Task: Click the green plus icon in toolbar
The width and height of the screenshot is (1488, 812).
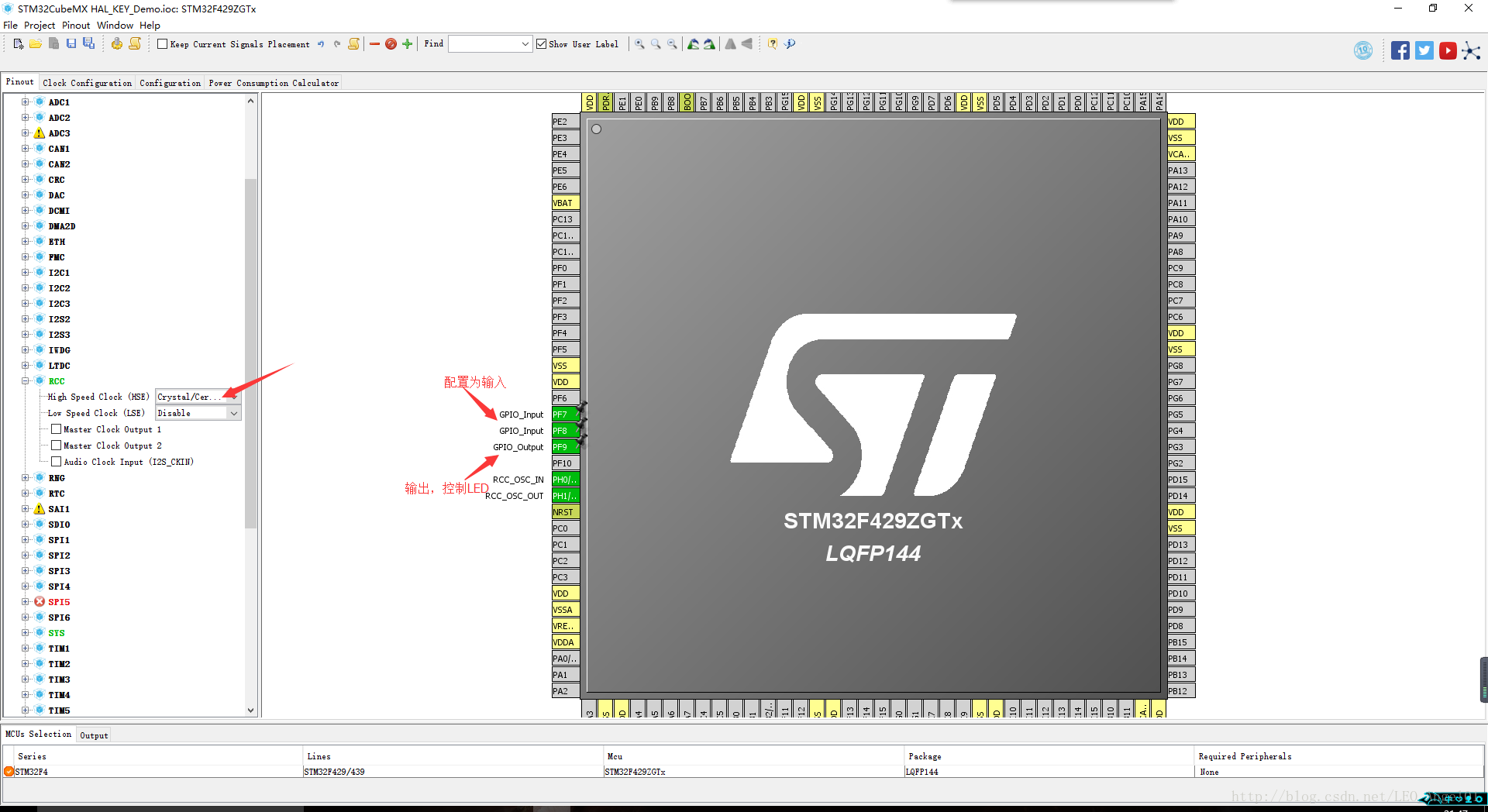Action: pyautogui.click(x=408, y=44)
